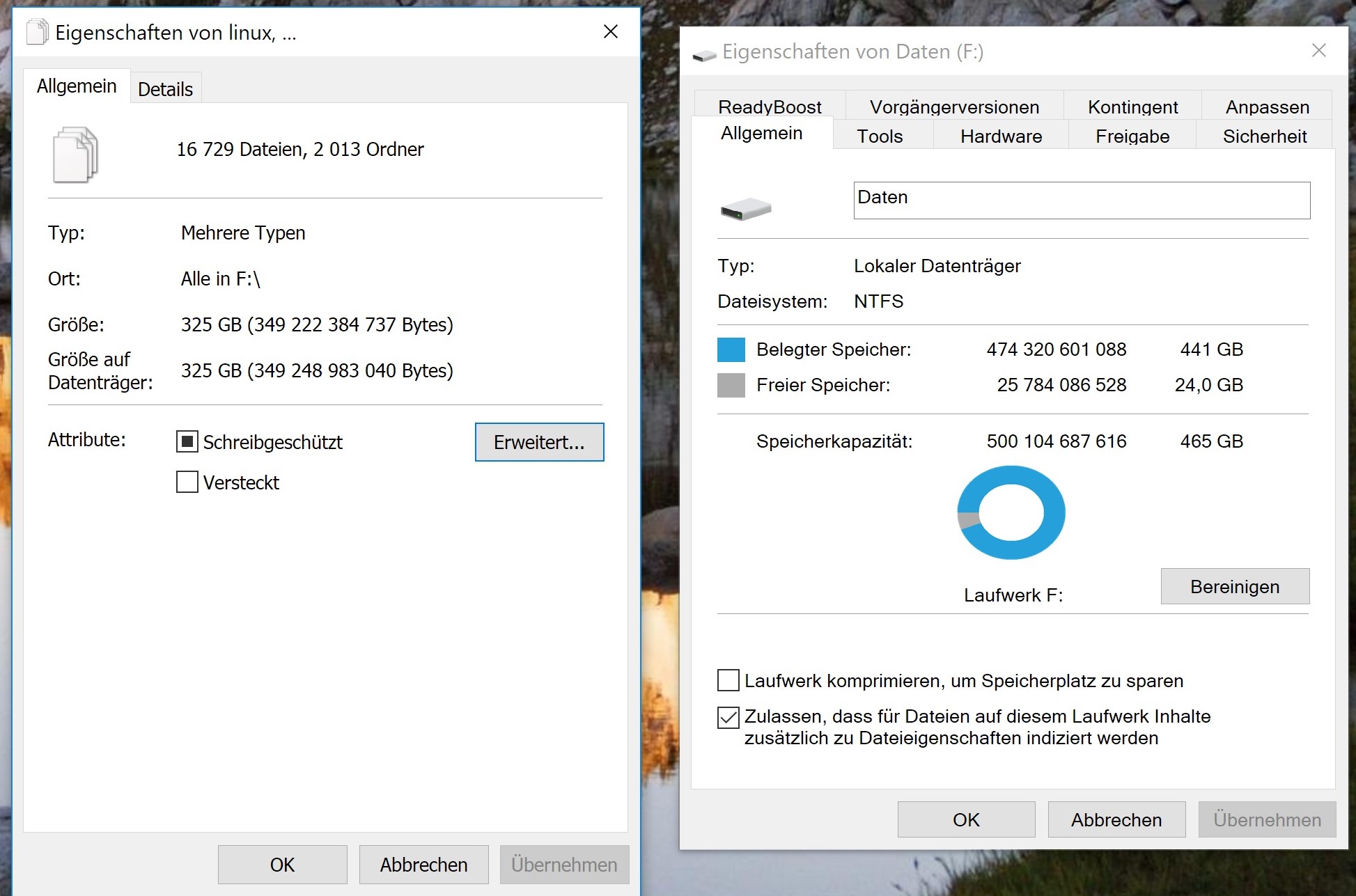
Task: Click the document icon in linux title bar
Action: coord(37,32)
